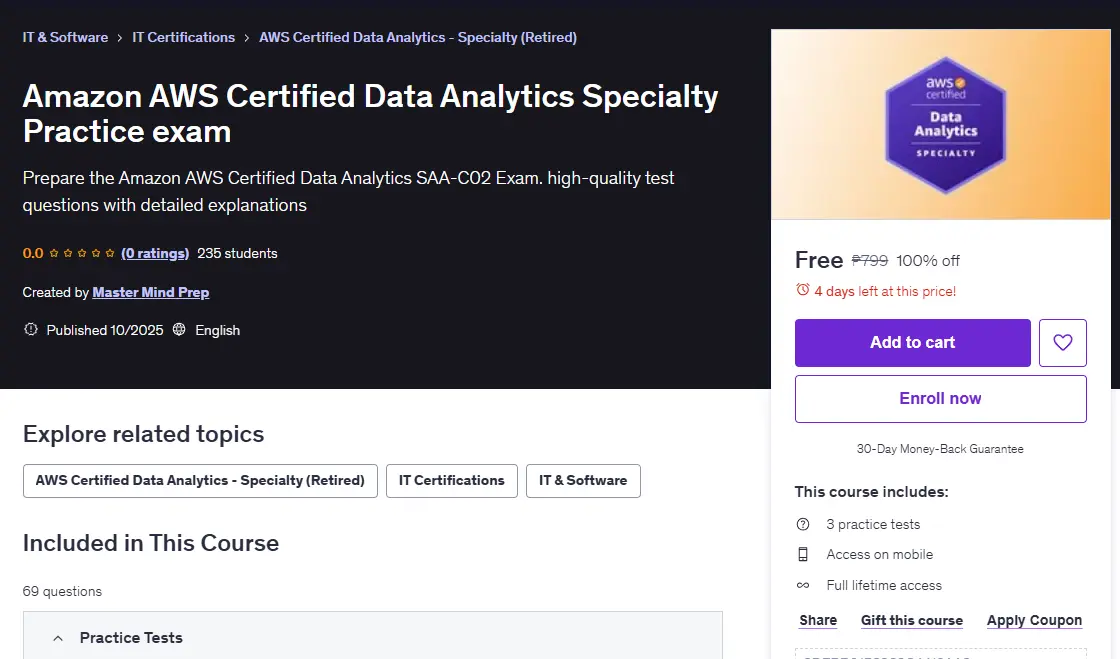Click the breadcrumb chevron after IT Certifications
1120x659 pixels.
tap(246, 38)
